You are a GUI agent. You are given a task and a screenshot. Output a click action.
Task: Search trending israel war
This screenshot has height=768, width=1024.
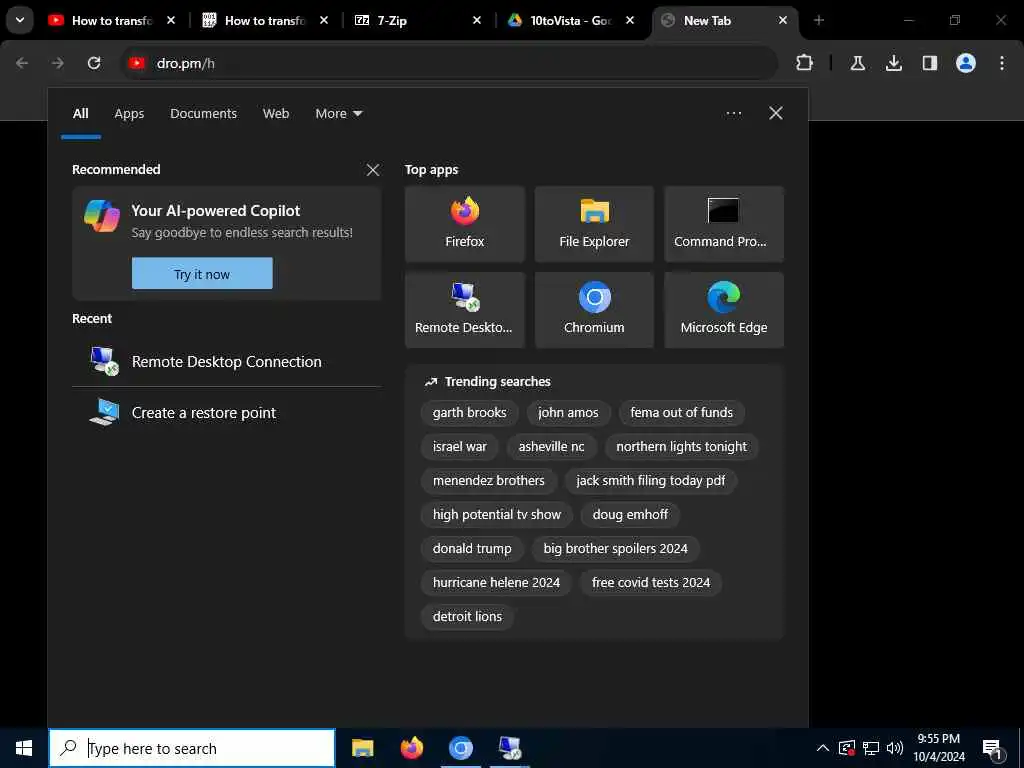click(460, 447)
